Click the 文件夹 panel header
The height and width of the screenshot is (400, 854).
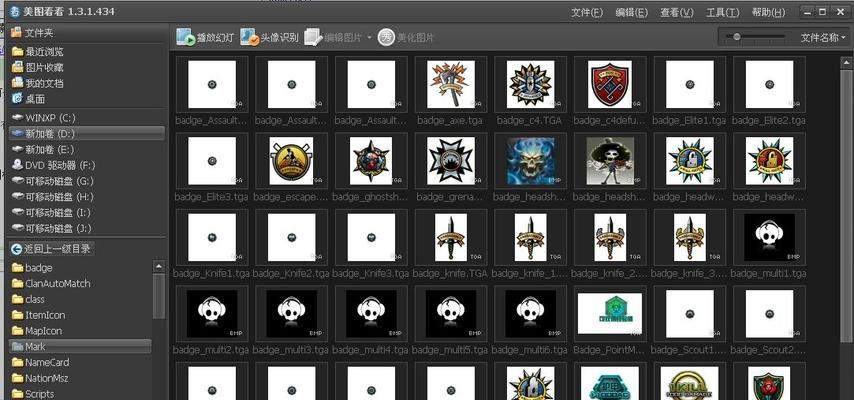pyautogui.click(x=87, y=33)
